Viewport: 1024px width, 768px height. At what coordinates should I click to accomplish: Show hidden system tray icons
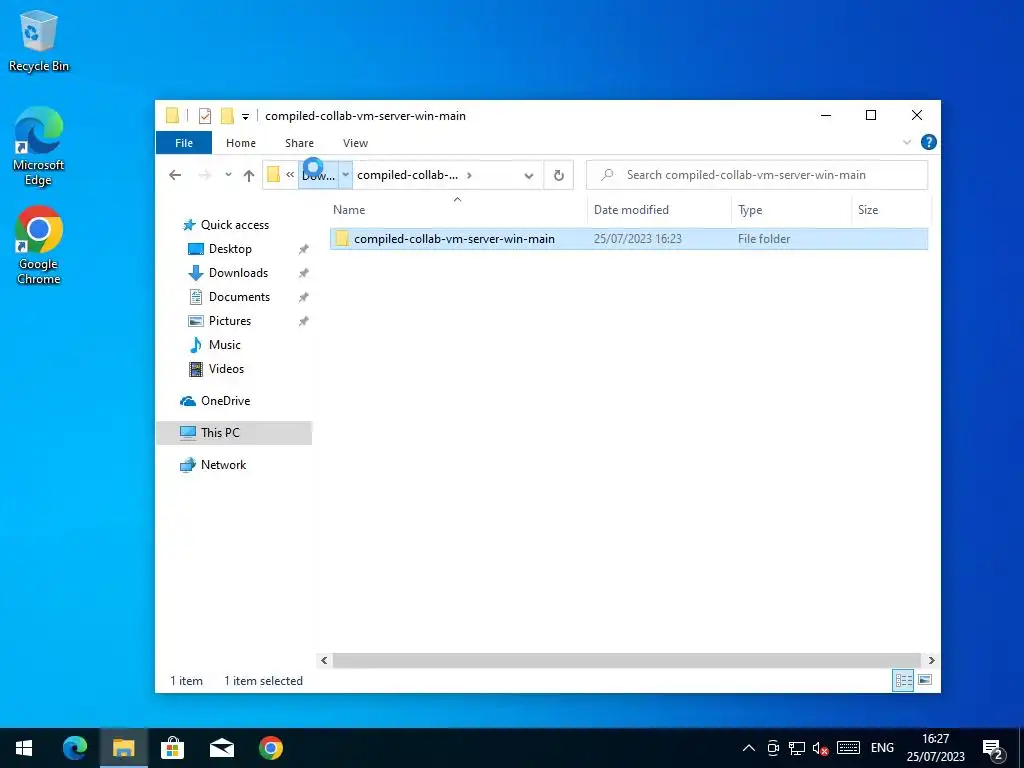click(749, 748)
